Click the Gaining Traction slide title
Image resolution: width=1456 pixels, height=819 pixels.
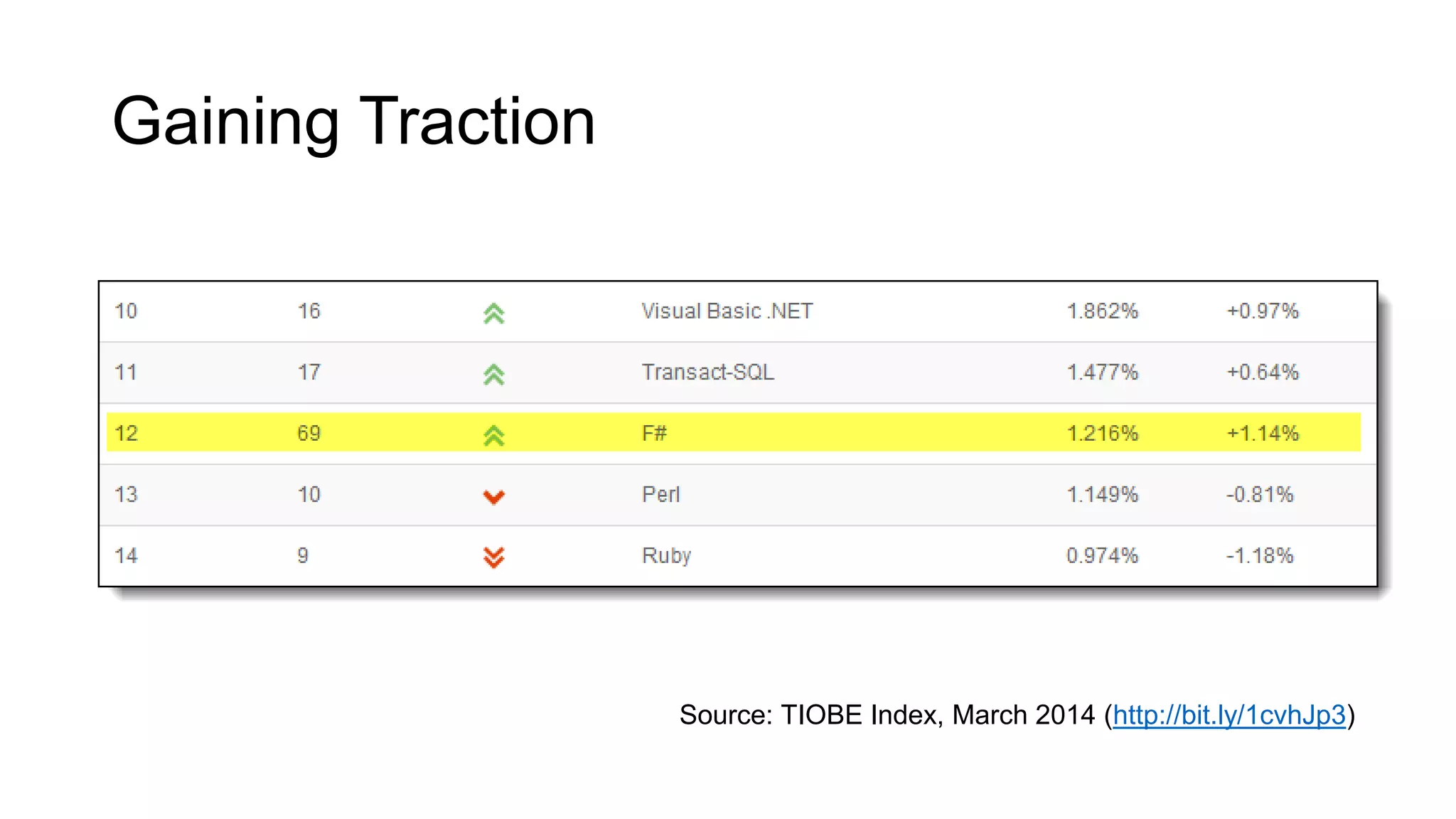coord(353,122)
